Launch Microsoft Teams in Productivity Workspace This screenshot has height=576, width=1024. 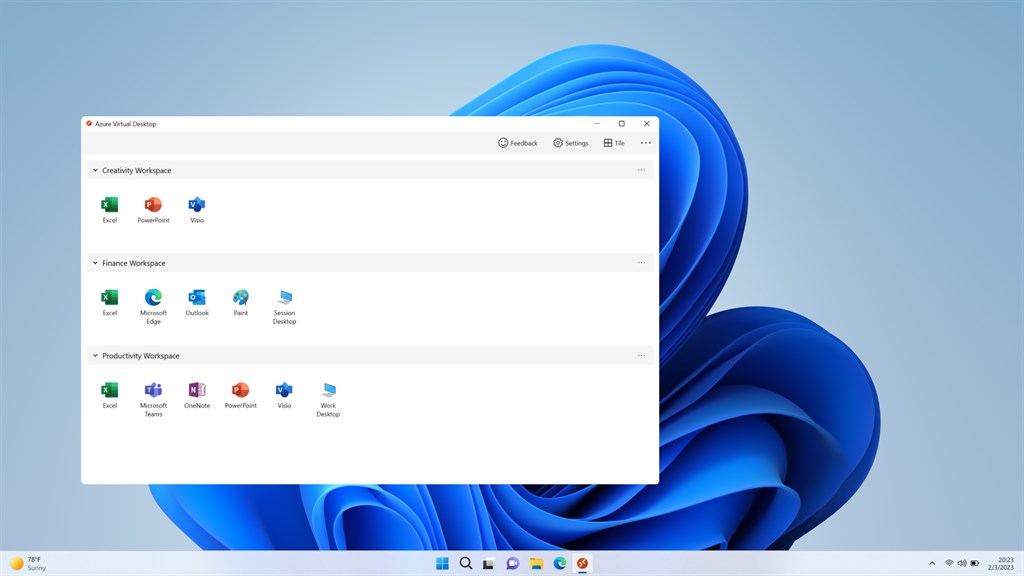(153, 399)
